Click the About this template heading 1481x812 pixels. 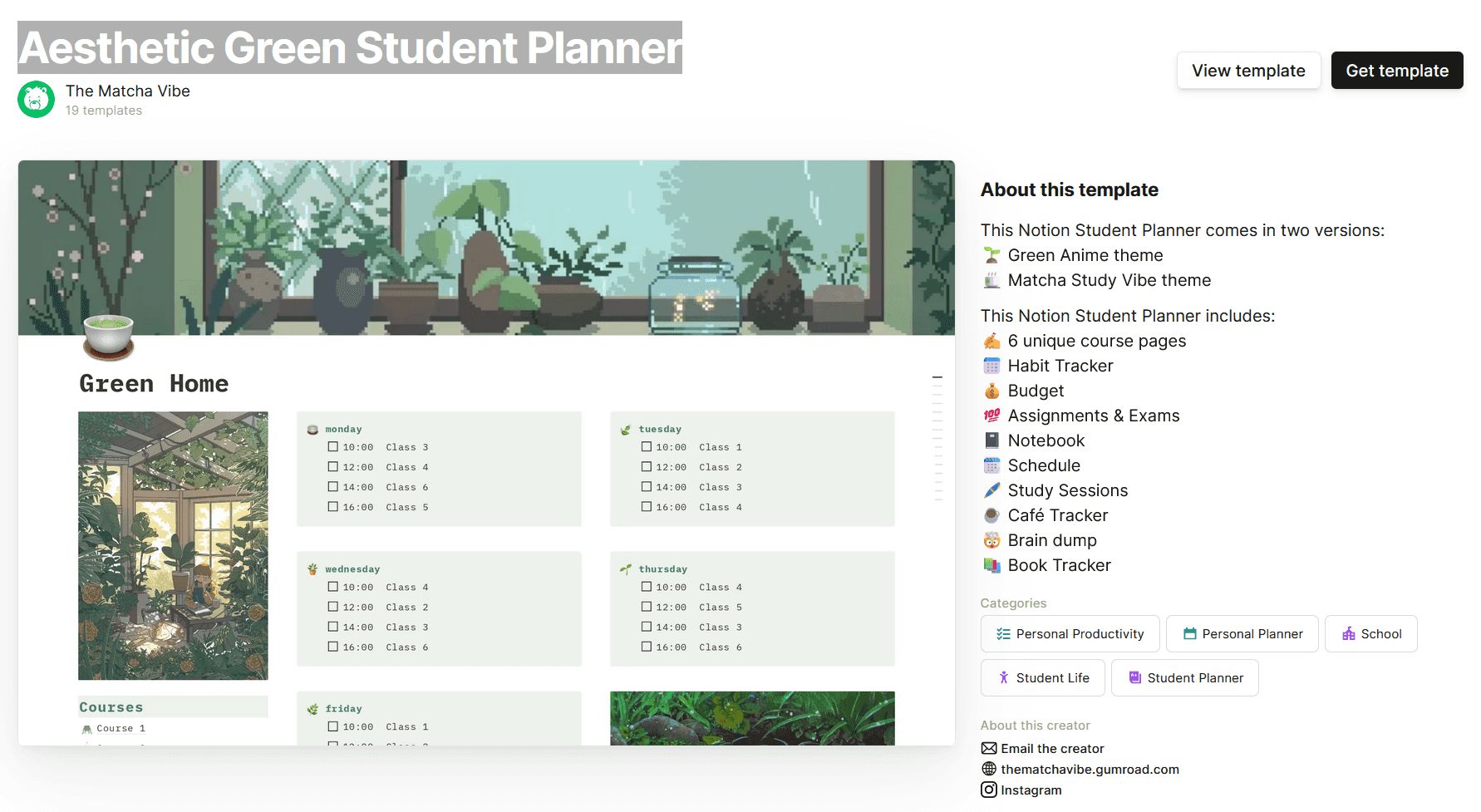tap(1070, 189)
